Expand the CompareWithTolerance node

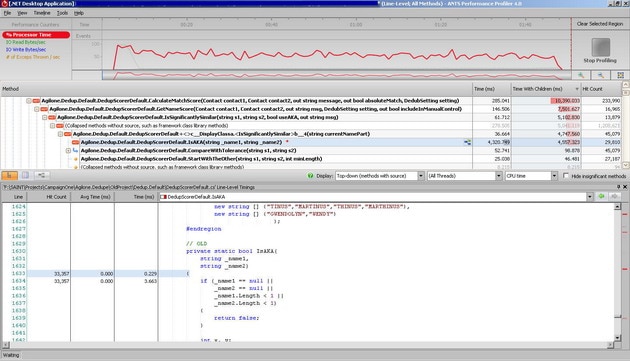68,150
